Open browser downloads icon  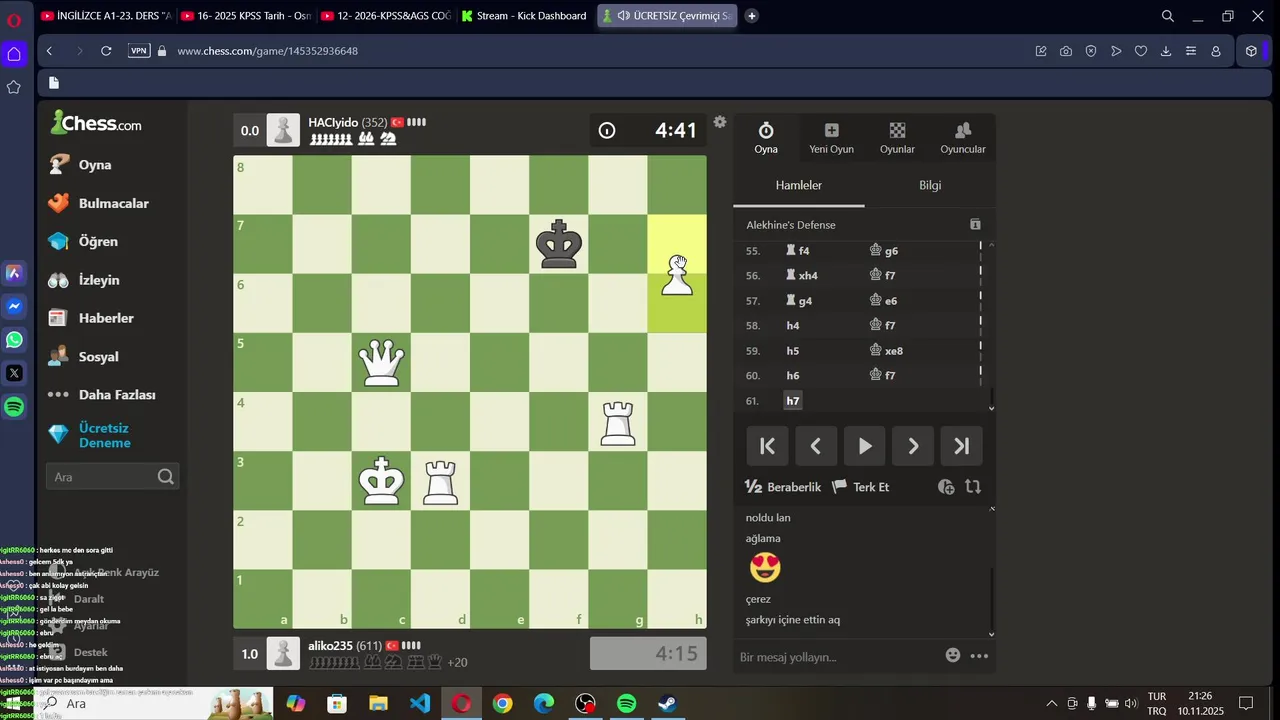(x=1166, y=51)
